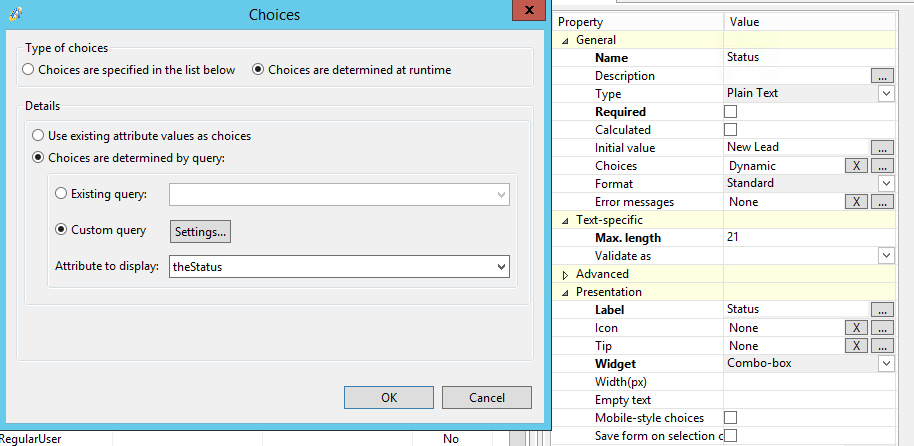
Task: Open the 'Validate as' dropdown
Action: pyautogui.click(x=886, y=255)
